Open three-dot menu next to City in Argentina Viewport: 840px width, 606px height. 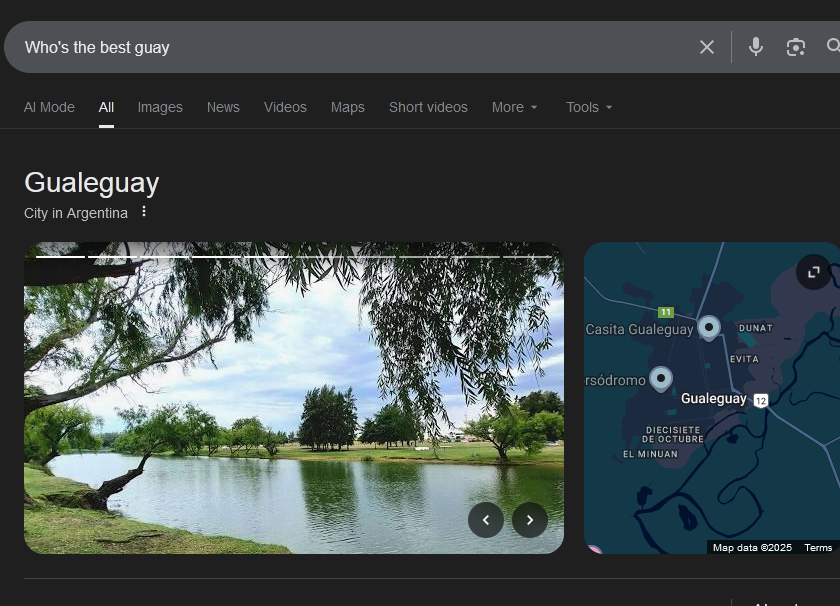[x=144, y=212]
